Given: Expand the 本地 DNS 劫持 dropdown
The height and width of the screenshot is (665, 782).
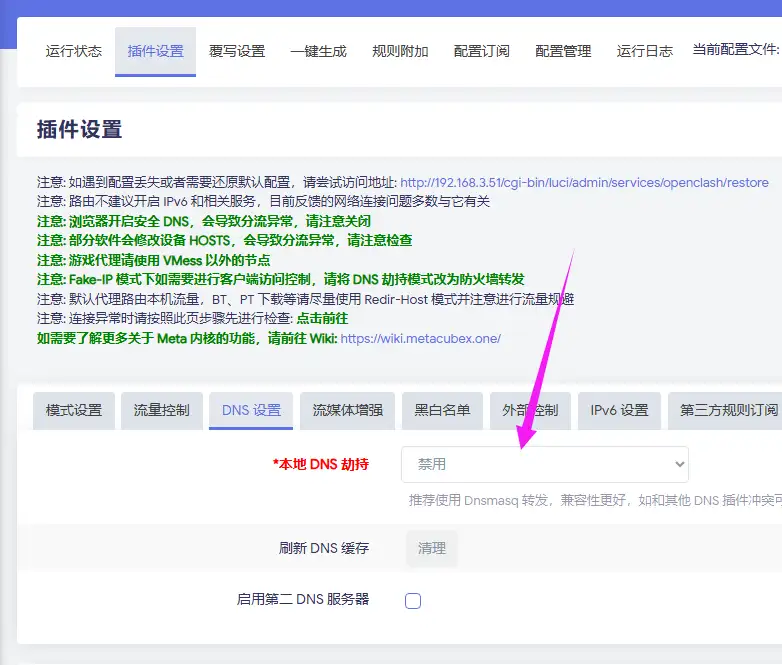Looking at the screenshot, I should click(544, 465).
